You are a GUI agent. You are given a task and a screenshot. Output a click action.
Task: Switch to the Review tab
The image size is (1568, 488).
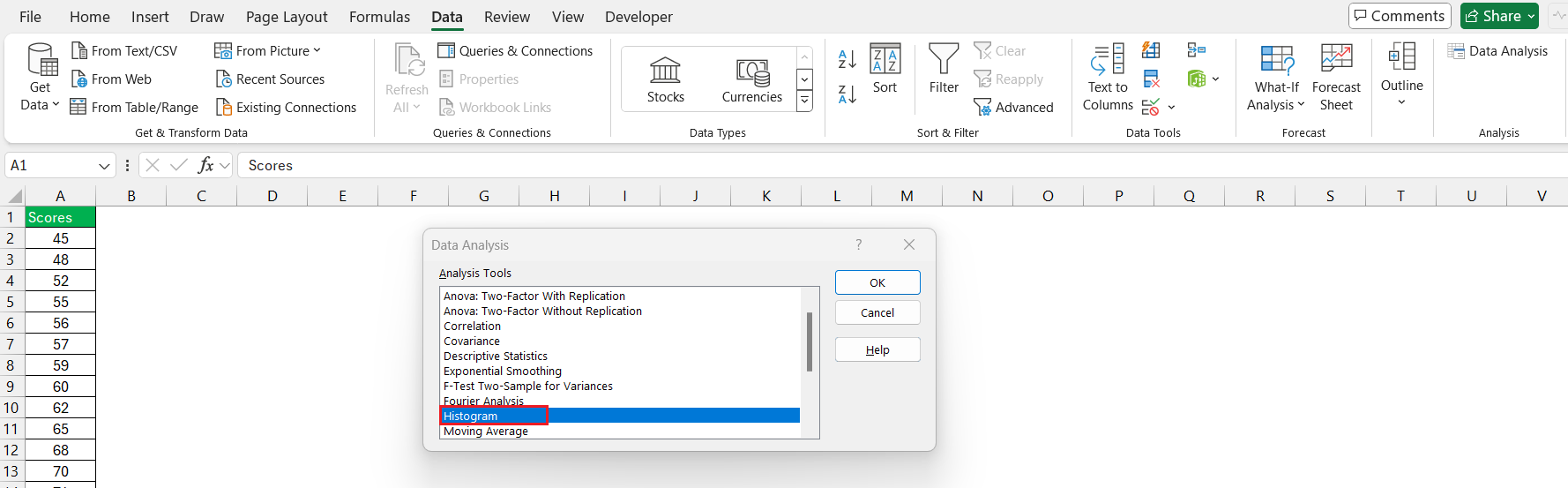click(x=507, y=17)
